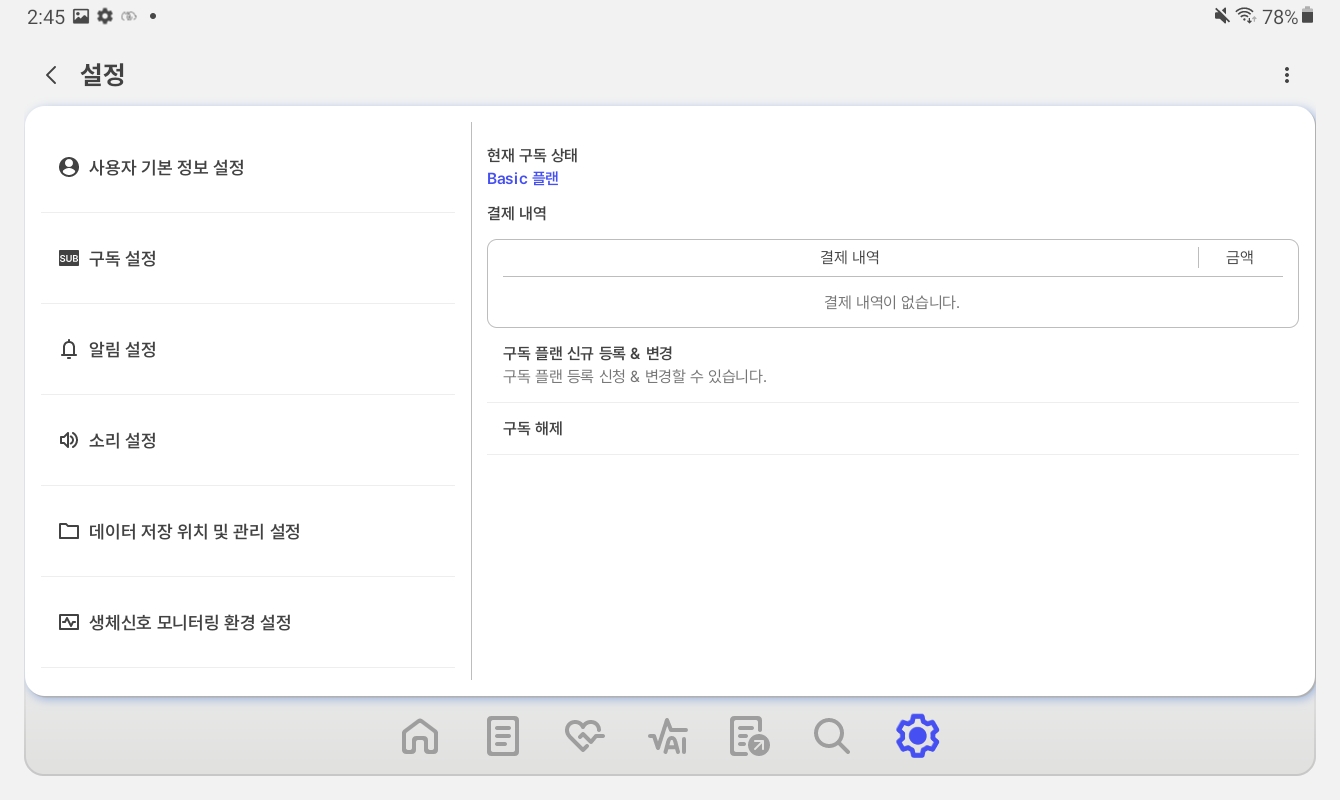Image resolution: width=1340 pixels, height=800 pixels.
Task: Tap 구독 해제 to cancel subscription
Action: pos(893,429)
